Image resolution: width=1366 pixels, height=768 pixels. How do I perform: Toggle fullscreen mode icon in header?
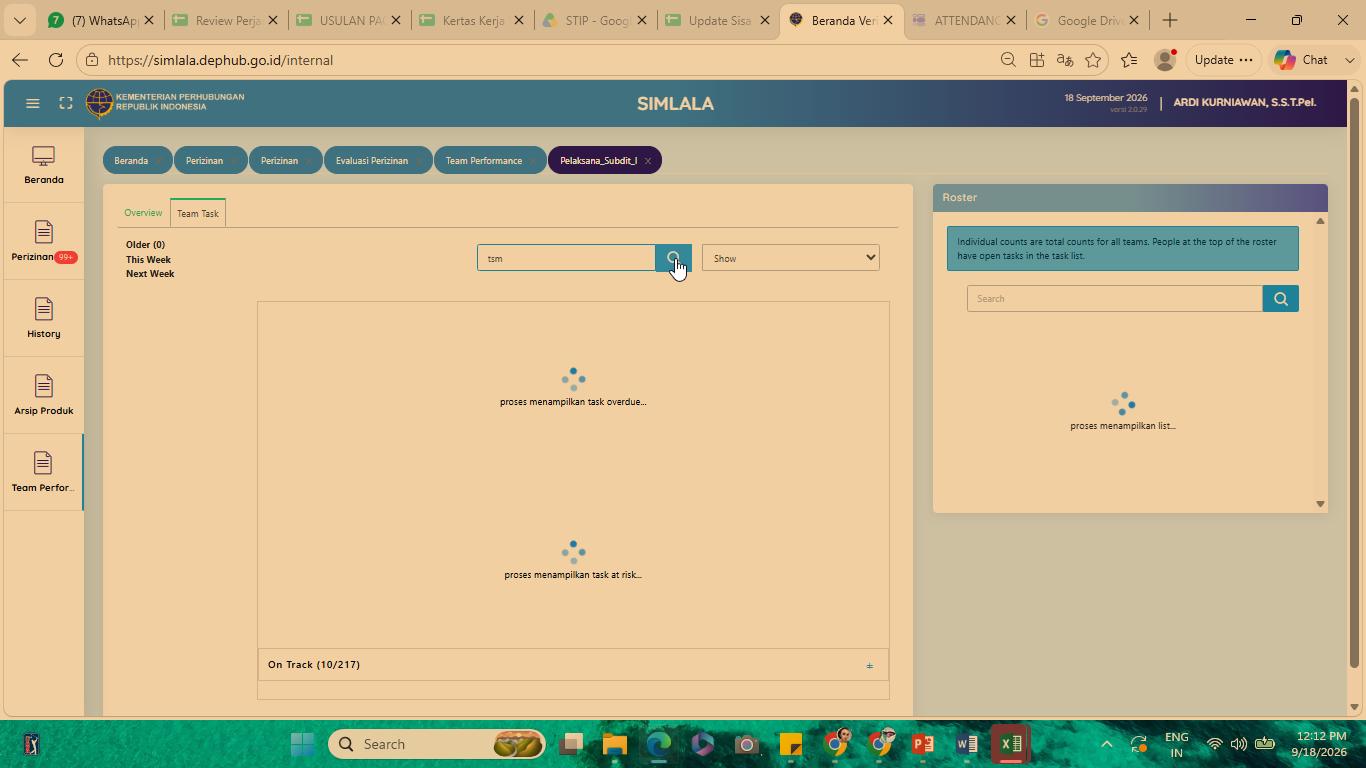click(66, 103)
